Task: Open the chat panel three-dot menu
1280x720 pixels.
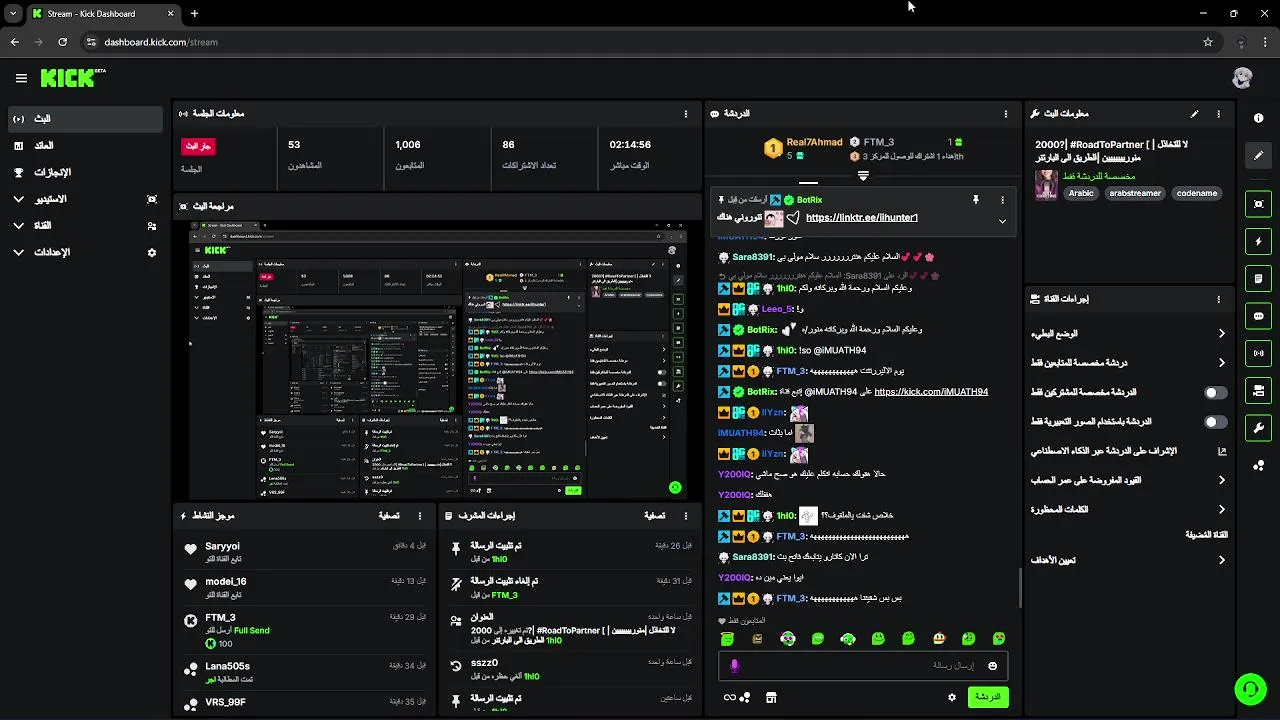Action: (1006, 114)
